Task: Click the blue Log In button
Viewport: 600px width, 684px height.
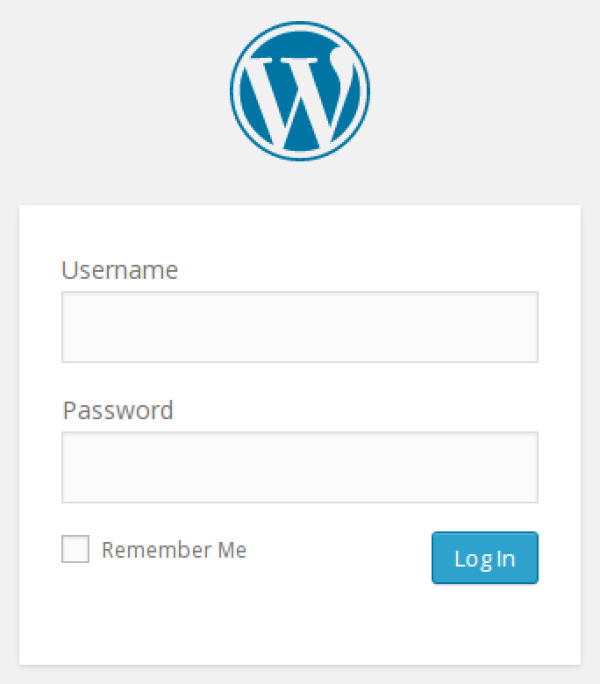Action: tap(485, 557)
